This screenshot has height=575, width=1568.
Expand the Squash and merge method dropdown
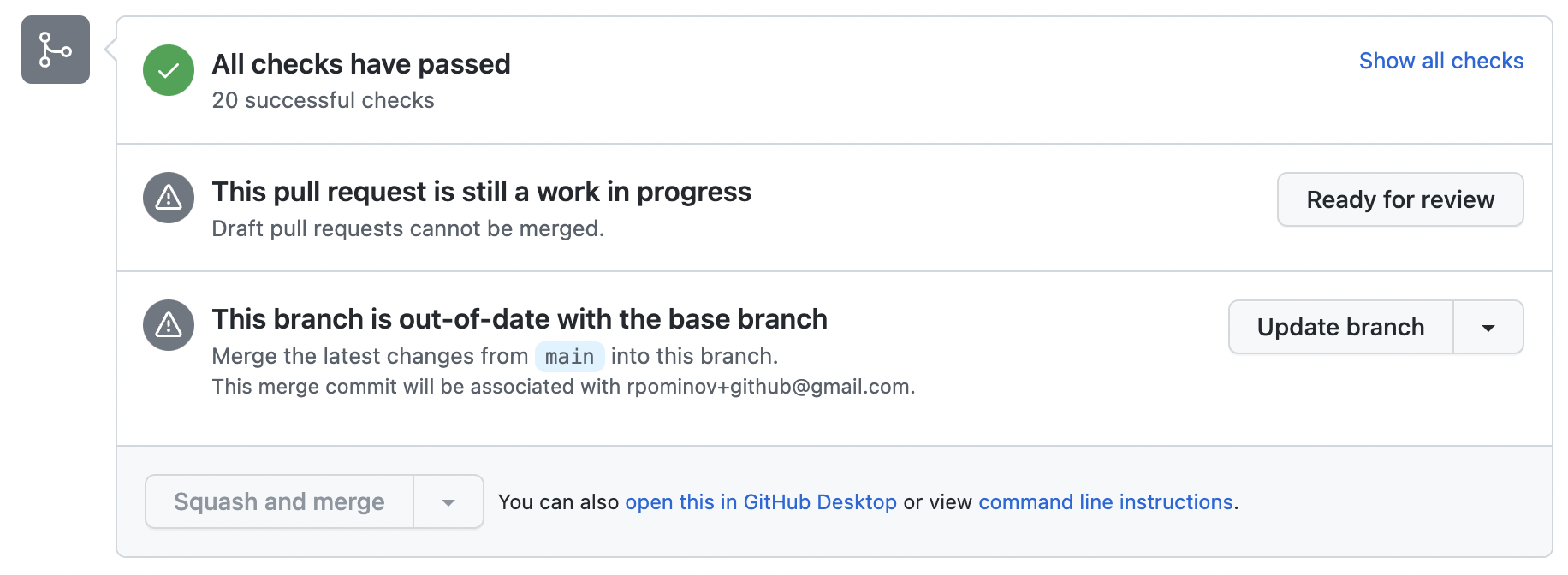[x=448, y=502]
